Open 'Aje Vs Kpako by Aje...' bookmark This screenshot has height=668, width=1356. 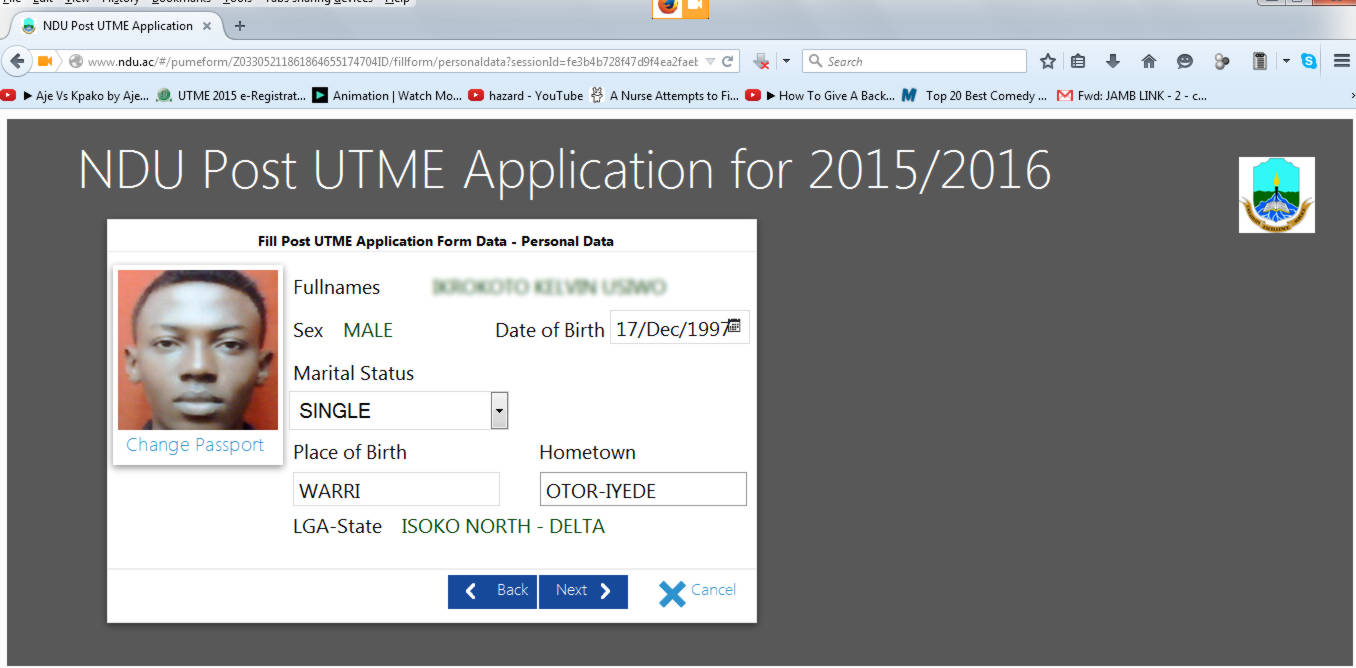[x=76, y=96]
